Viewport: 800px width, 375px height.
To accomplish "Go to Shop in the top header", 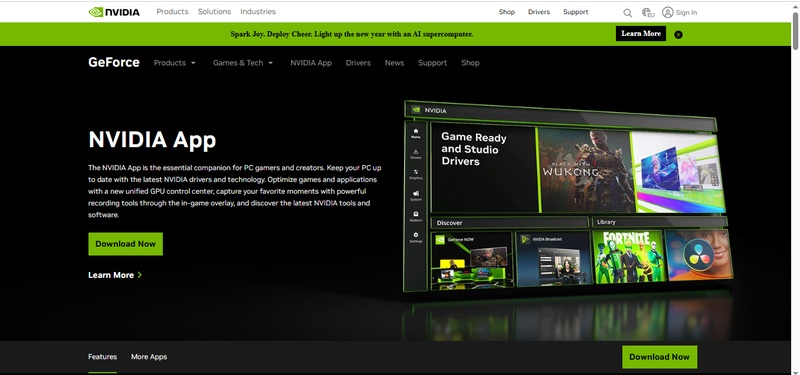I will (507, 12).
